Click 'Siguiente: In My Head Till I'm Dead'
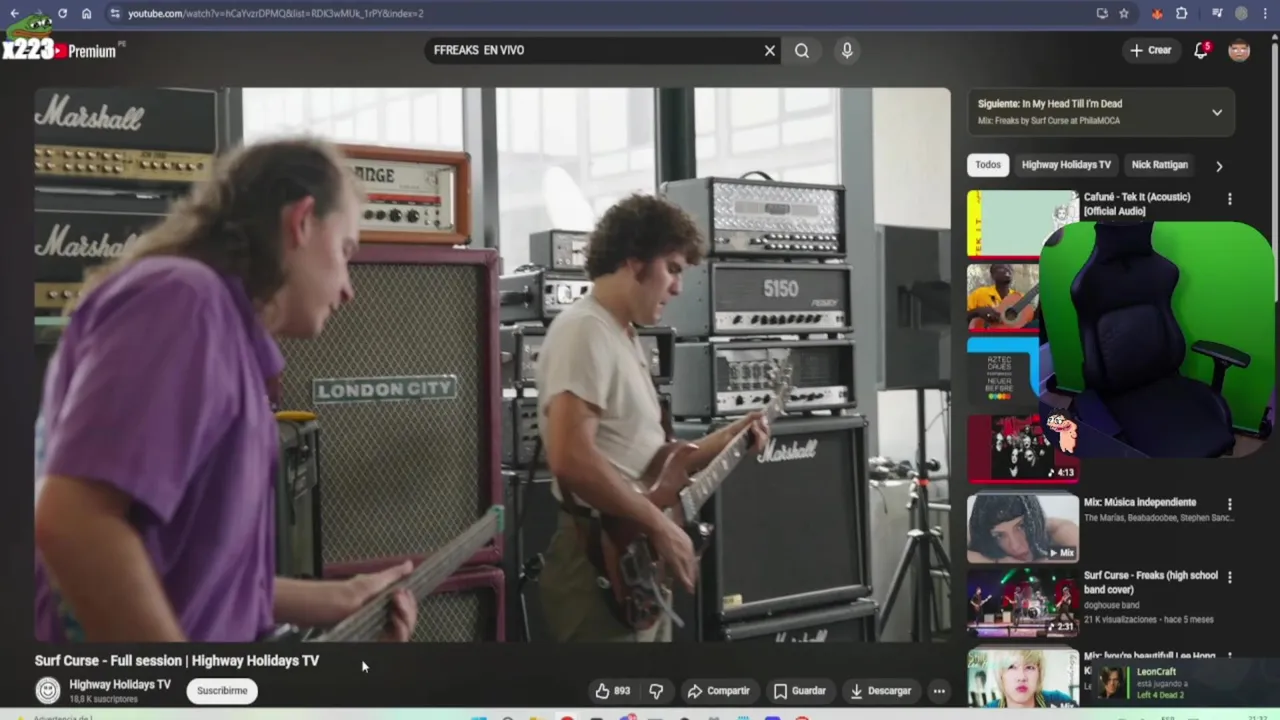This screenshot has width=1280, height=720. coord(1050,103)
